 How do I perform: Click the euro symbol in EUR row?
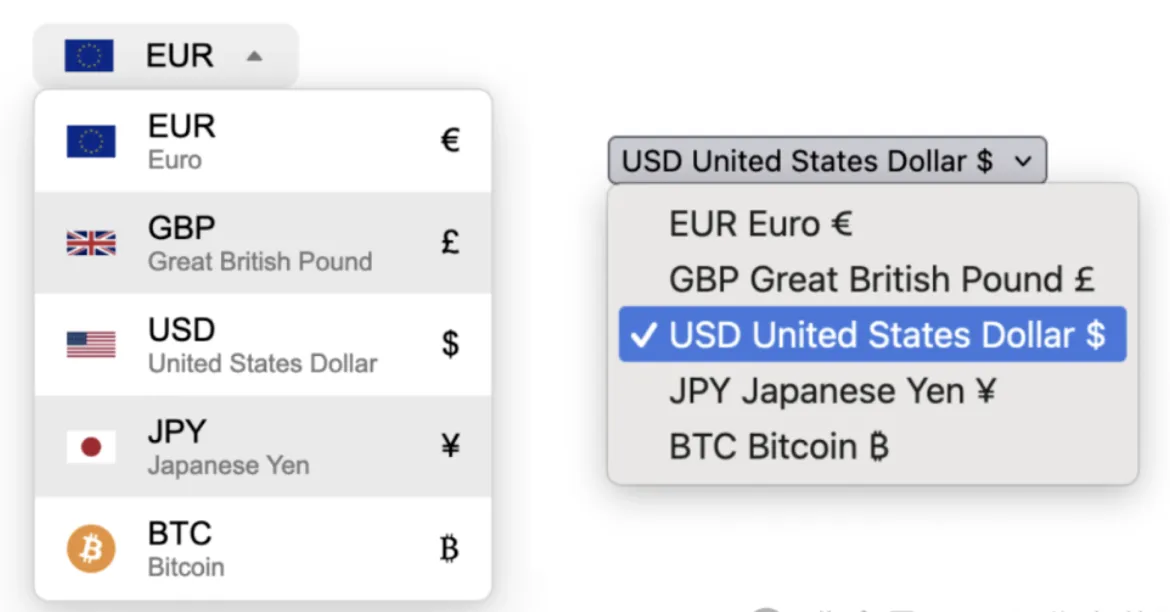tap(450, 141)
